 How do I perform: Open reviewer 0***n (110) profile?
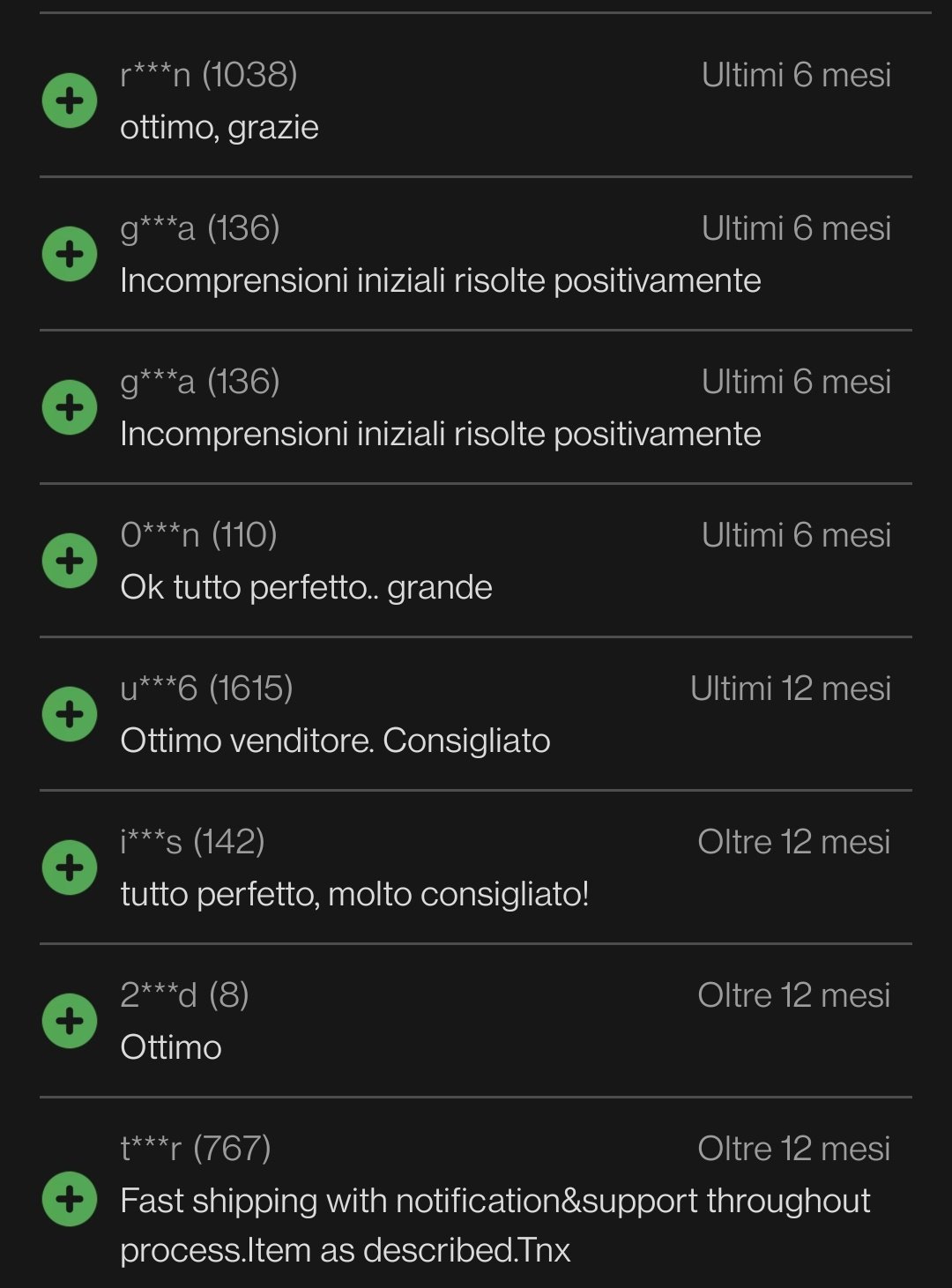(x=199, y=535)
